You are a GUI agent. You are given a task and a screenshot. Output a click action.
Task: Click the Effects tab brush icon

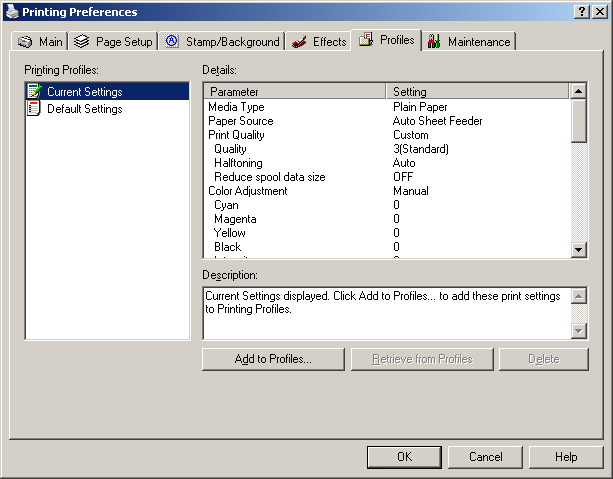[298, 42]
